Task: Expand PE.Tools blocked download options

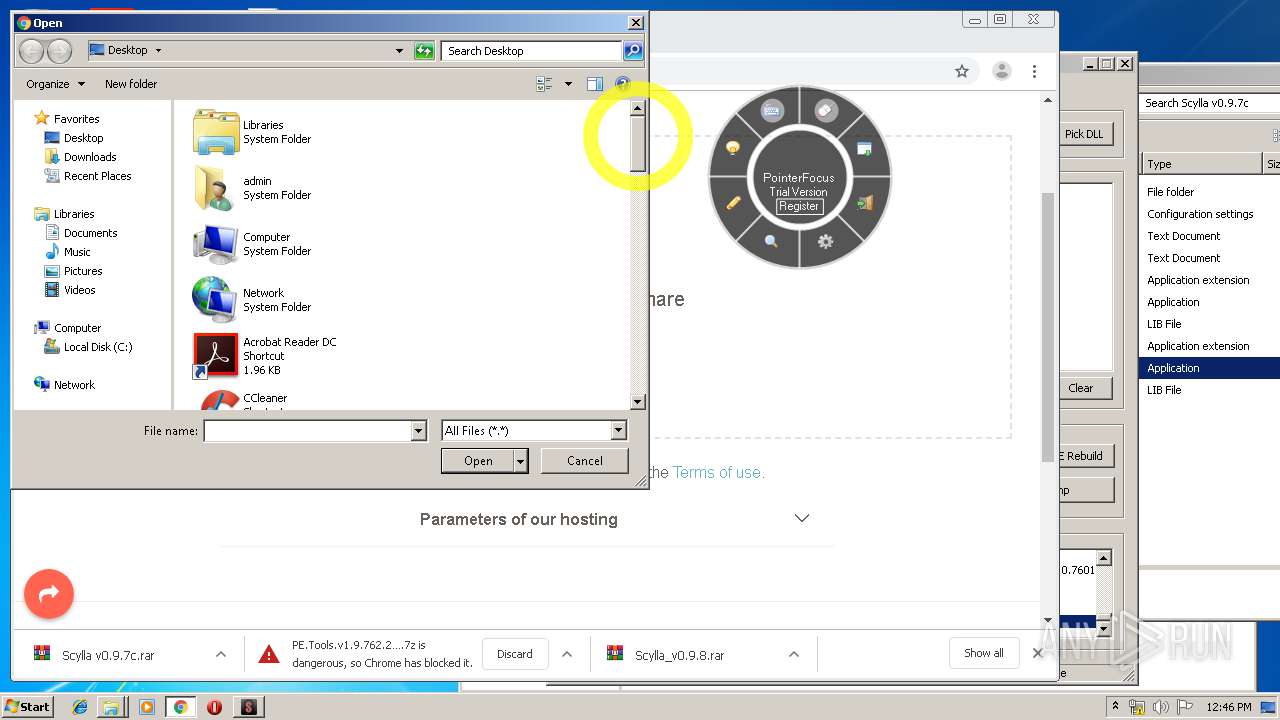Action: (567, 655)
